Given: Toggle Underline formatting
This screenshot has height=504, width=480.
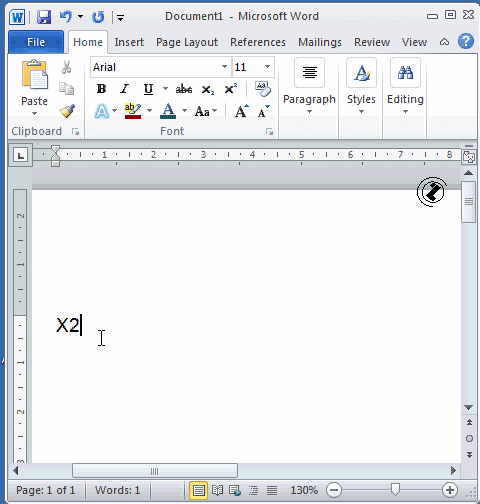Looking at the screenshot, I should [x=148, y=89].
